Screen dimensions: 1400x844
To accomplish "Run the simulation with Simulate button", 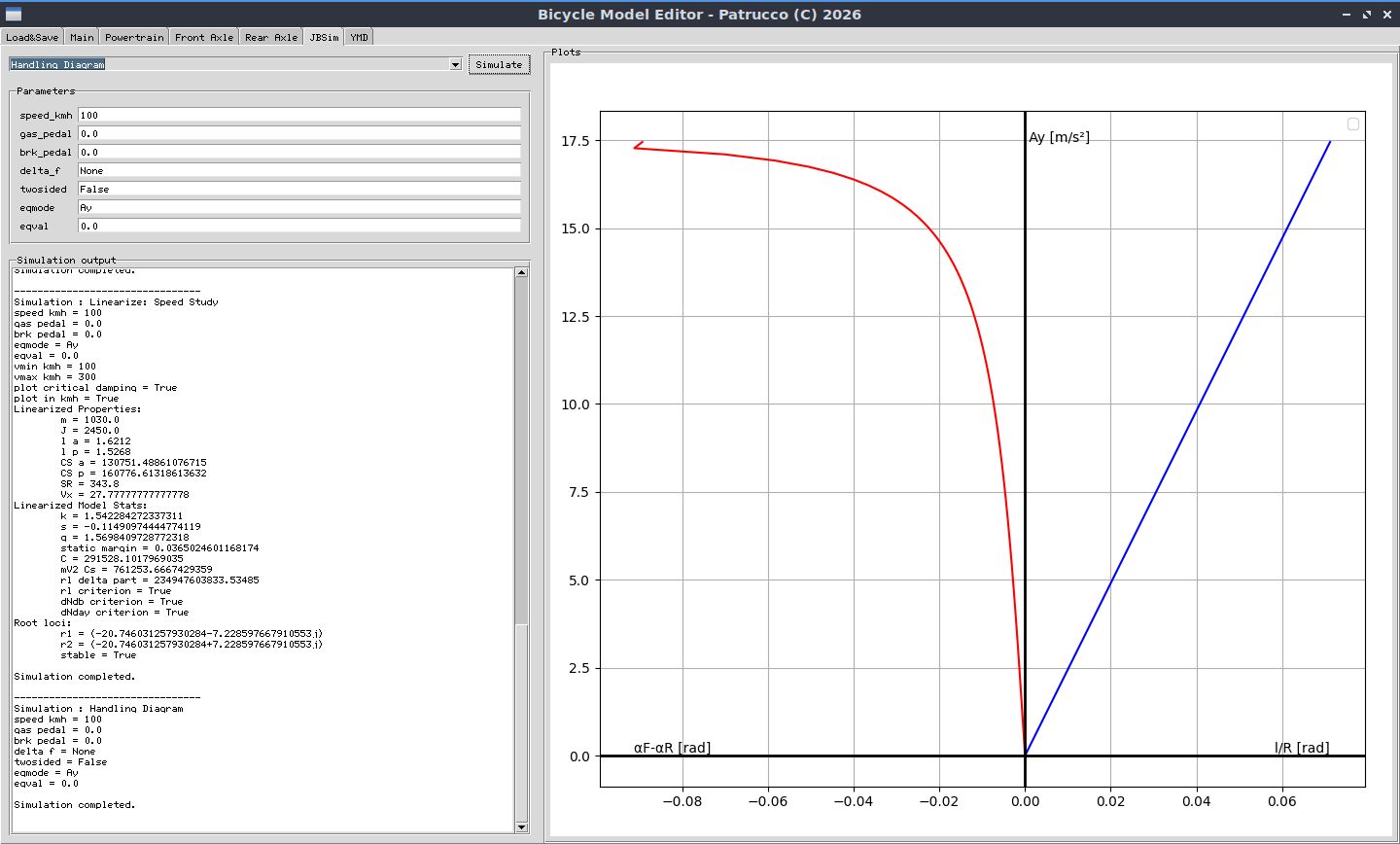I will (x=499, y=65).
